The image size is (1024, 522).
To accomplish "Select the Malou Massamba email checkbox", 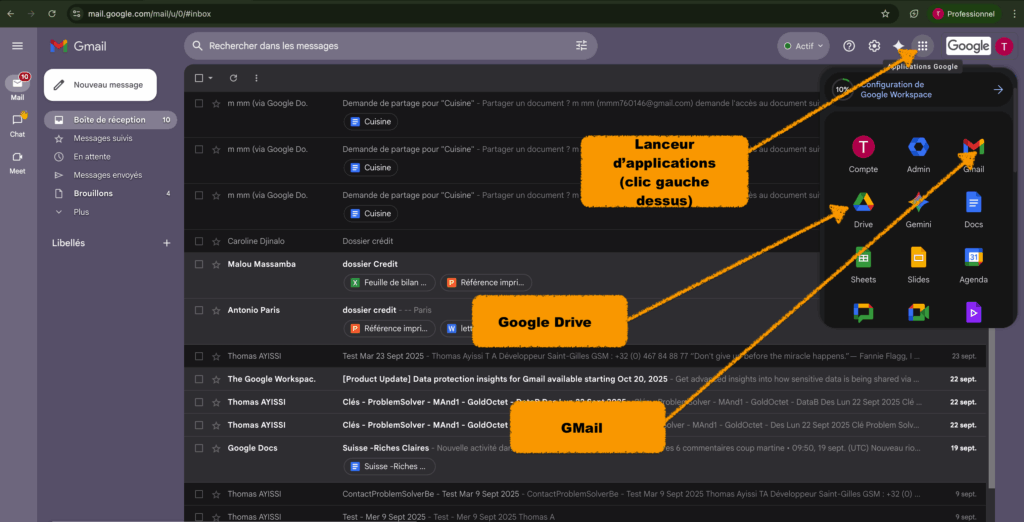I will click(x=199, y=264).
